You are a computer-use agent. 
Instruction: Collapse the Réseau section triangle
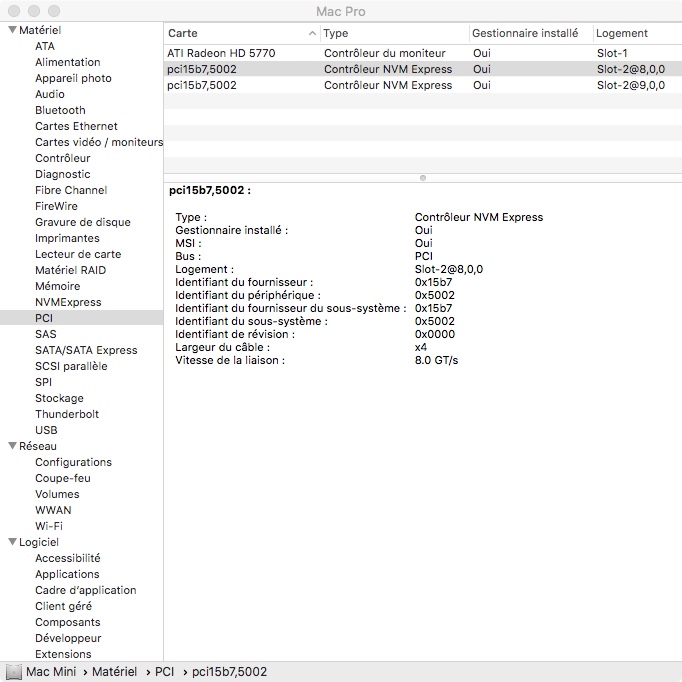(x=12, y=446)
